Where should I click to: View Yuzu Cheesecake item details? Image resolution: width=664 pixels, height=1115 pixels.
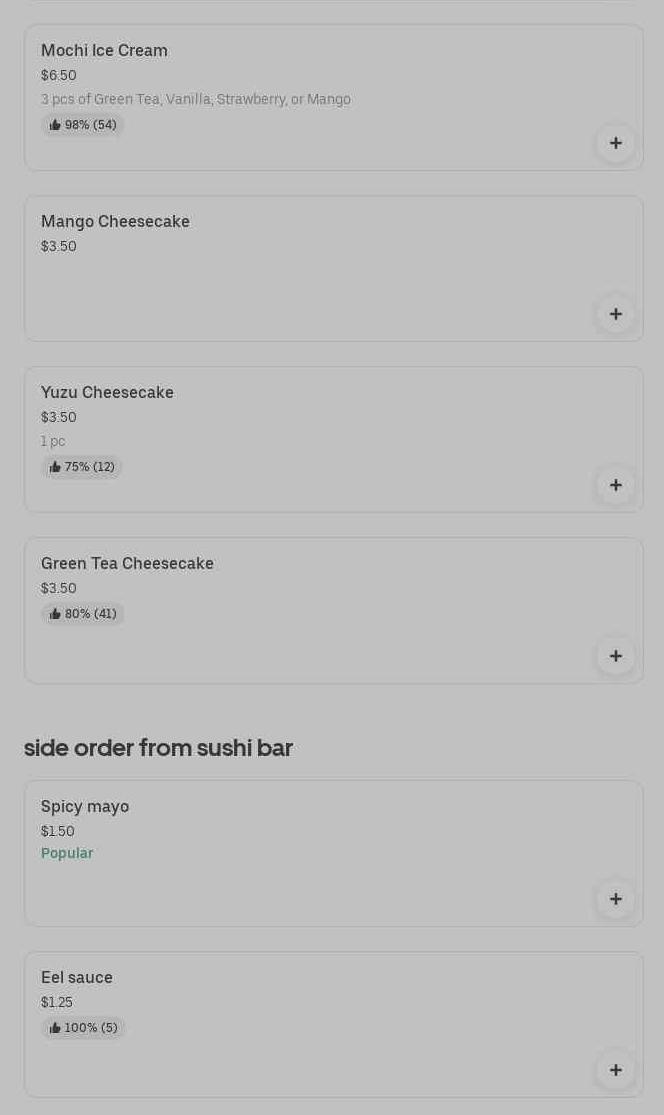[107, 392]
